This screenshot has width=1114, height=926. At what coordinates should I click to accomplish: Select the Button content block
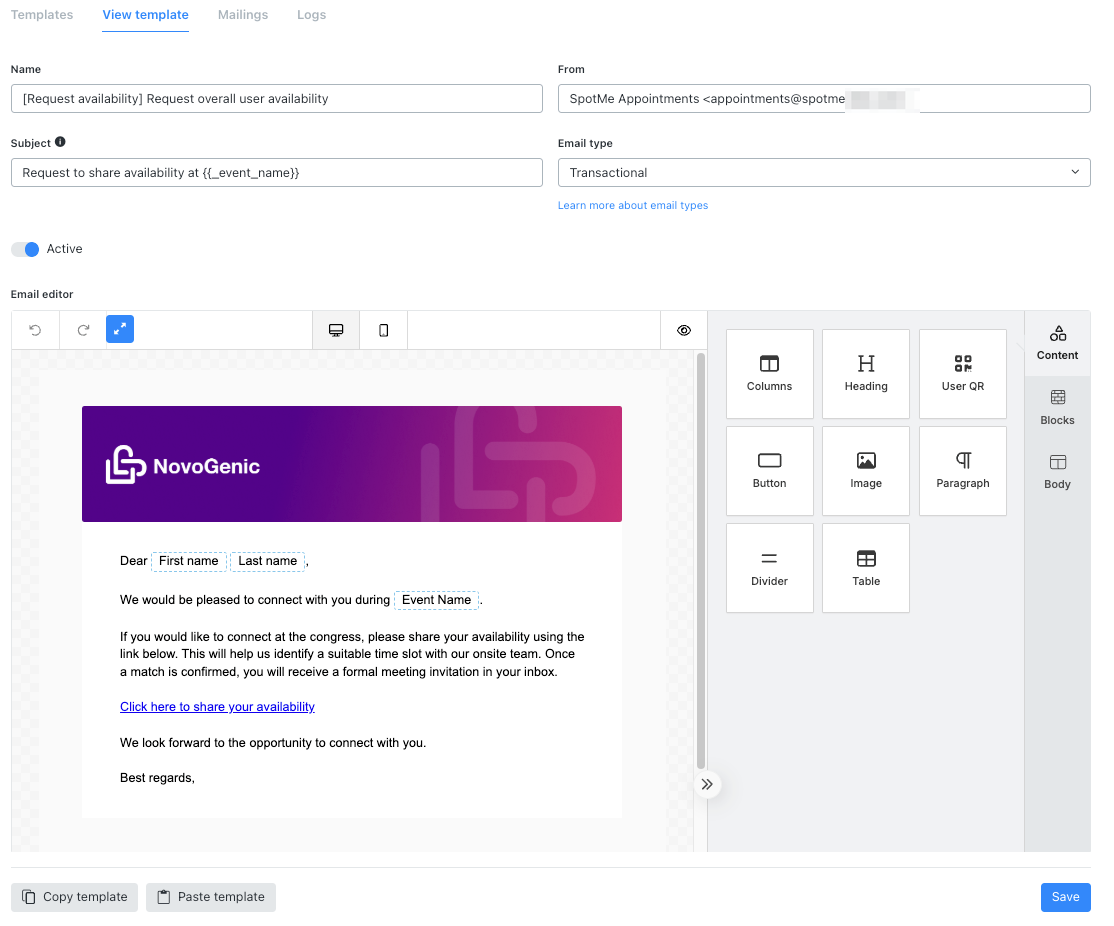coord(769,471)
